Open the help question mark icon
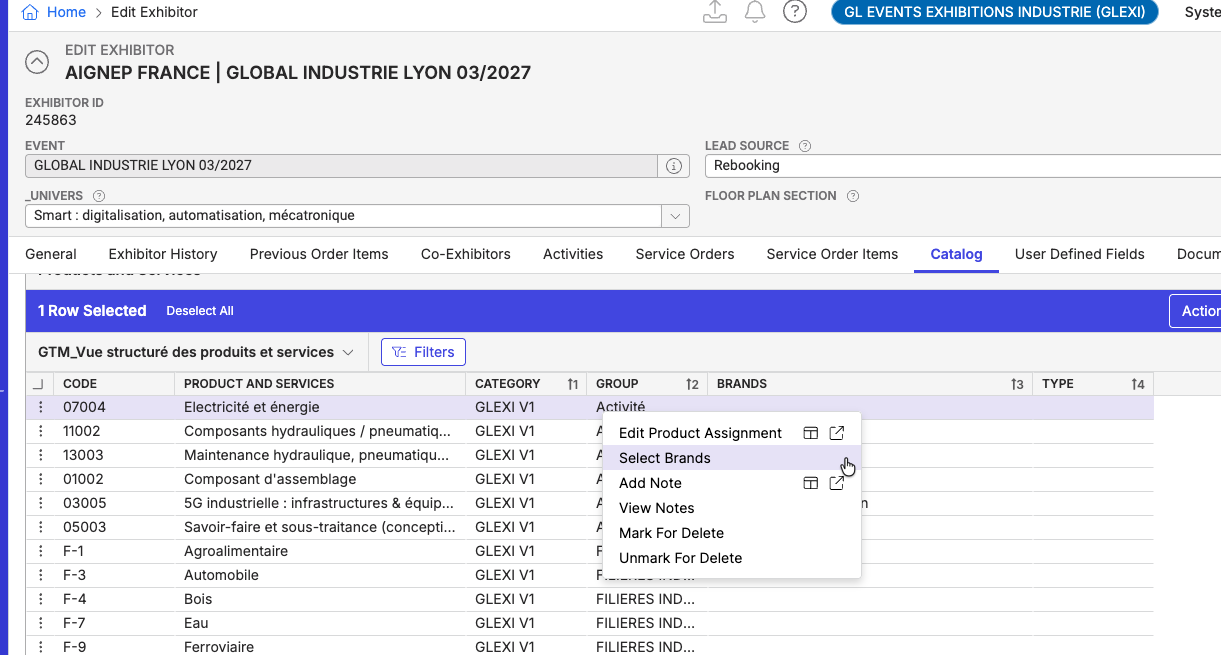This screenshot has width=1221, height=655. tap(795, 12)
